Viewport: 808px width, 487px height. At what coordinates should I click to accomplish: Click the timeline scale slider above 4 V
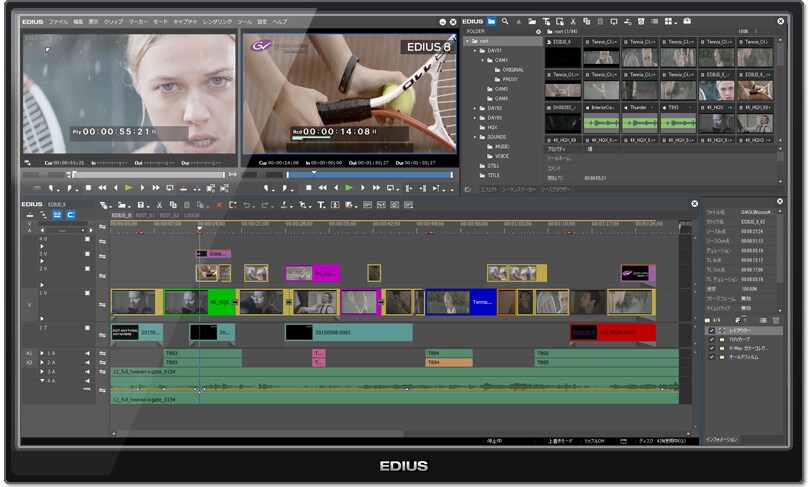tap(66, 230)
